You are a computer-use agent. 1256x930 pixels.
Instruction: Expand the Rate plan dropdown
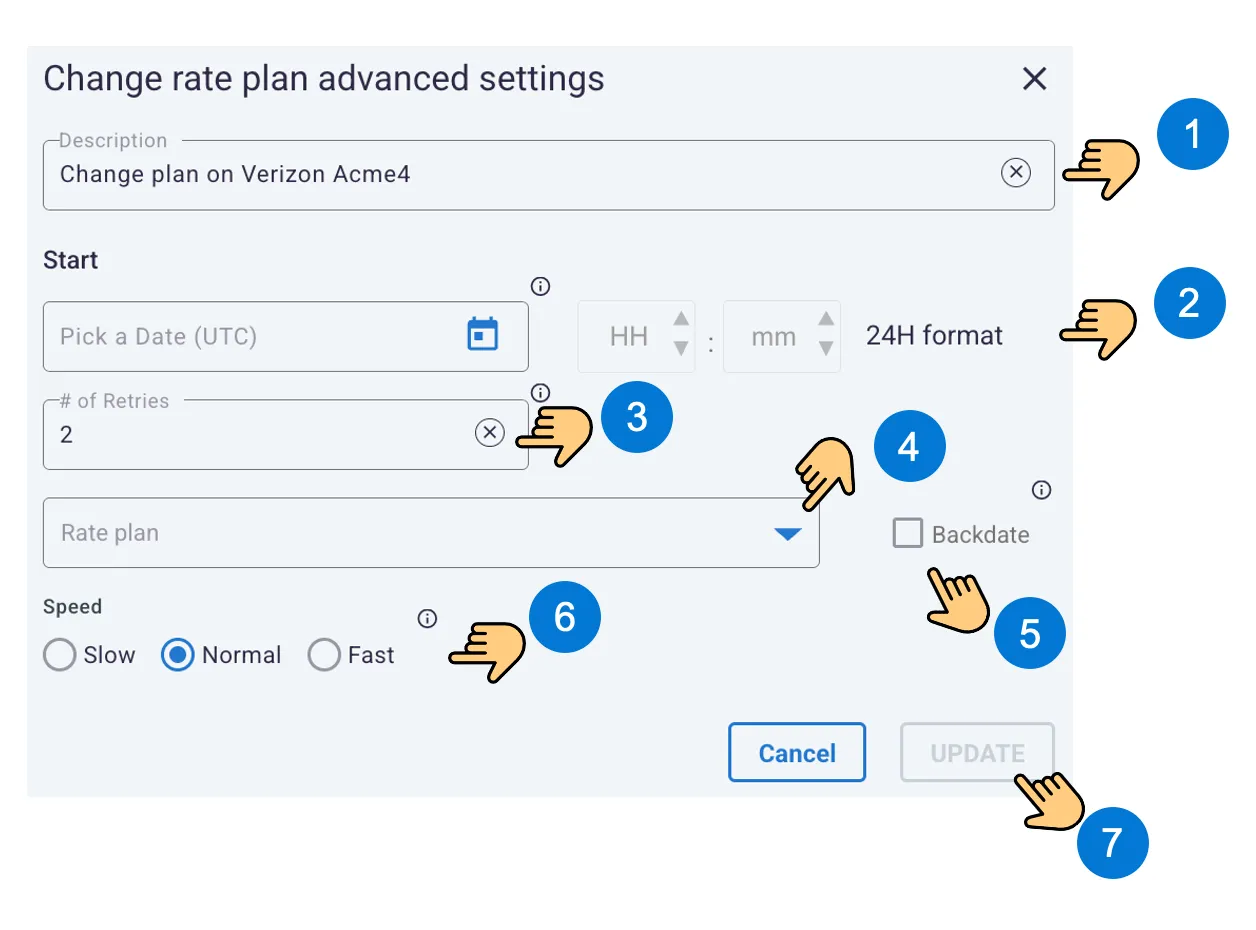[788, 534]
